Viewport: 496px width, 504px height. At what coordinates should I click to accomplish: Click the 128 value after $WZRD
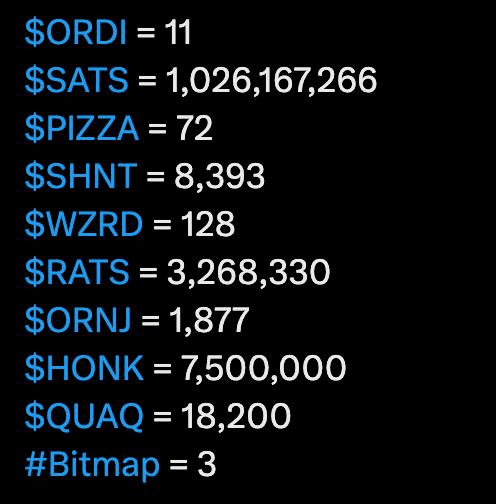click(x=208, y=224)
